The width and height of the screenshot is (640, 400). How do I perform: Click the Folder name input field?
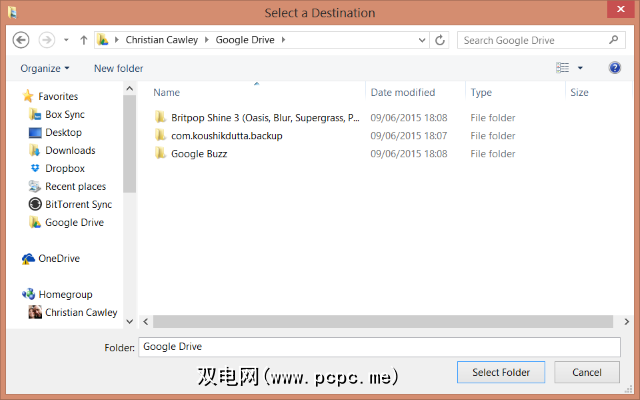pos(379,347)
